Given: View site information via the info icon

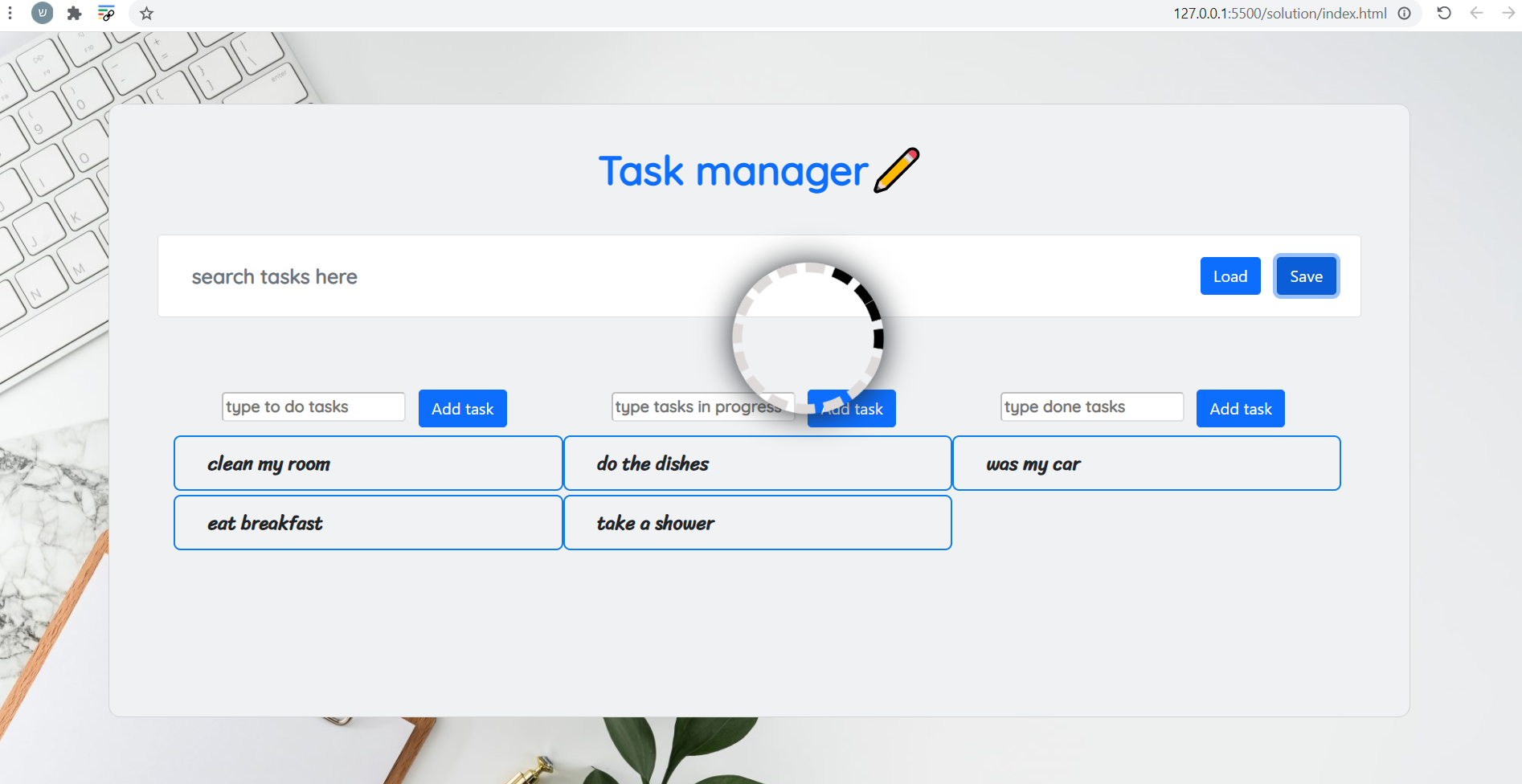Looking at the screenshot, I should [1405, 13].
